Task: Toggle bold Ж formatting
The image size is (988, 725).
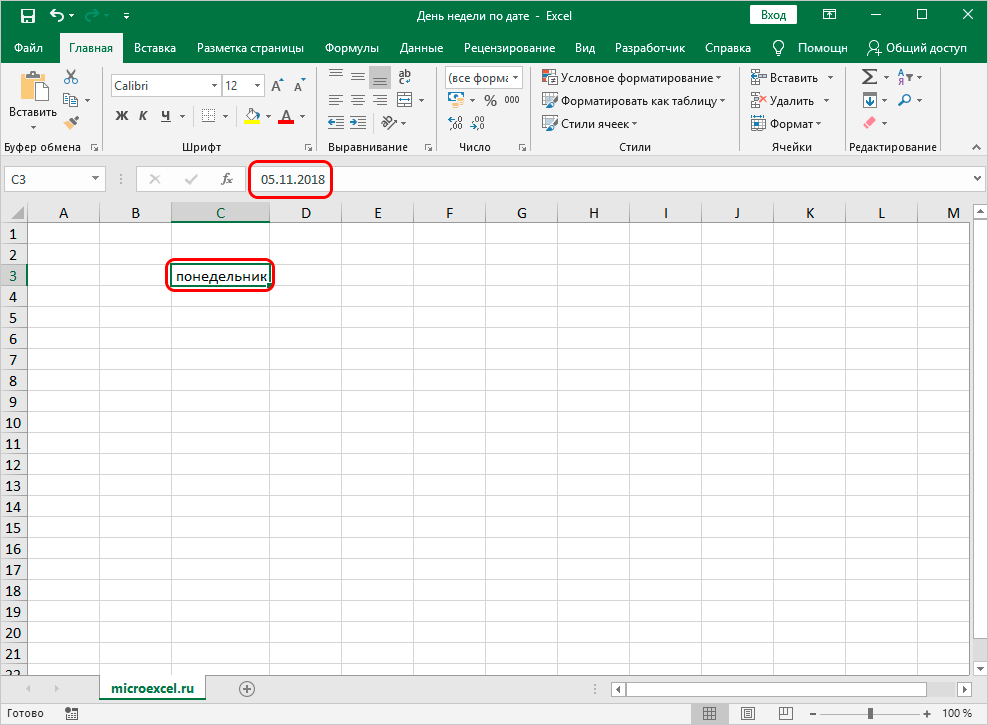Action: pyautogui.click(x=122, y=116)
